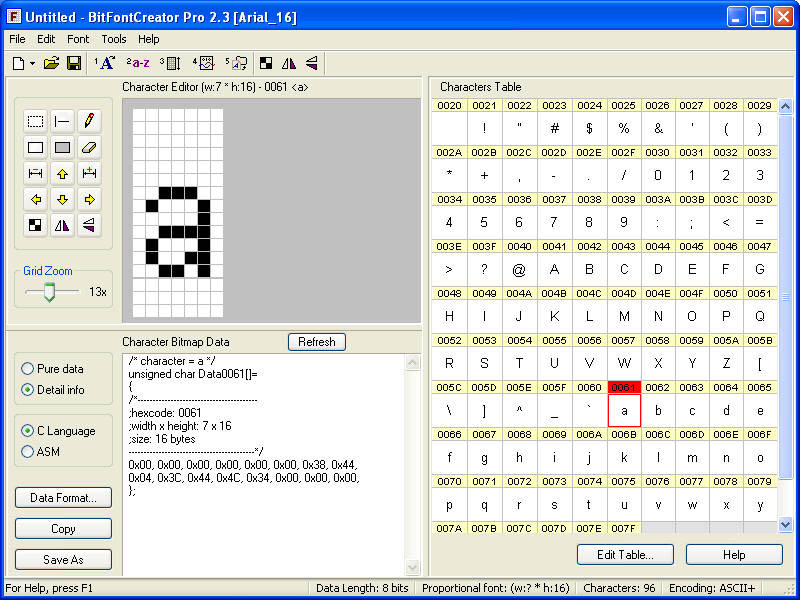The width and height of the screenshot is (800, 600).
Task: Shift the glyph up with the up arrow tool
Action: pyautogui.click(x=61, y=173)
